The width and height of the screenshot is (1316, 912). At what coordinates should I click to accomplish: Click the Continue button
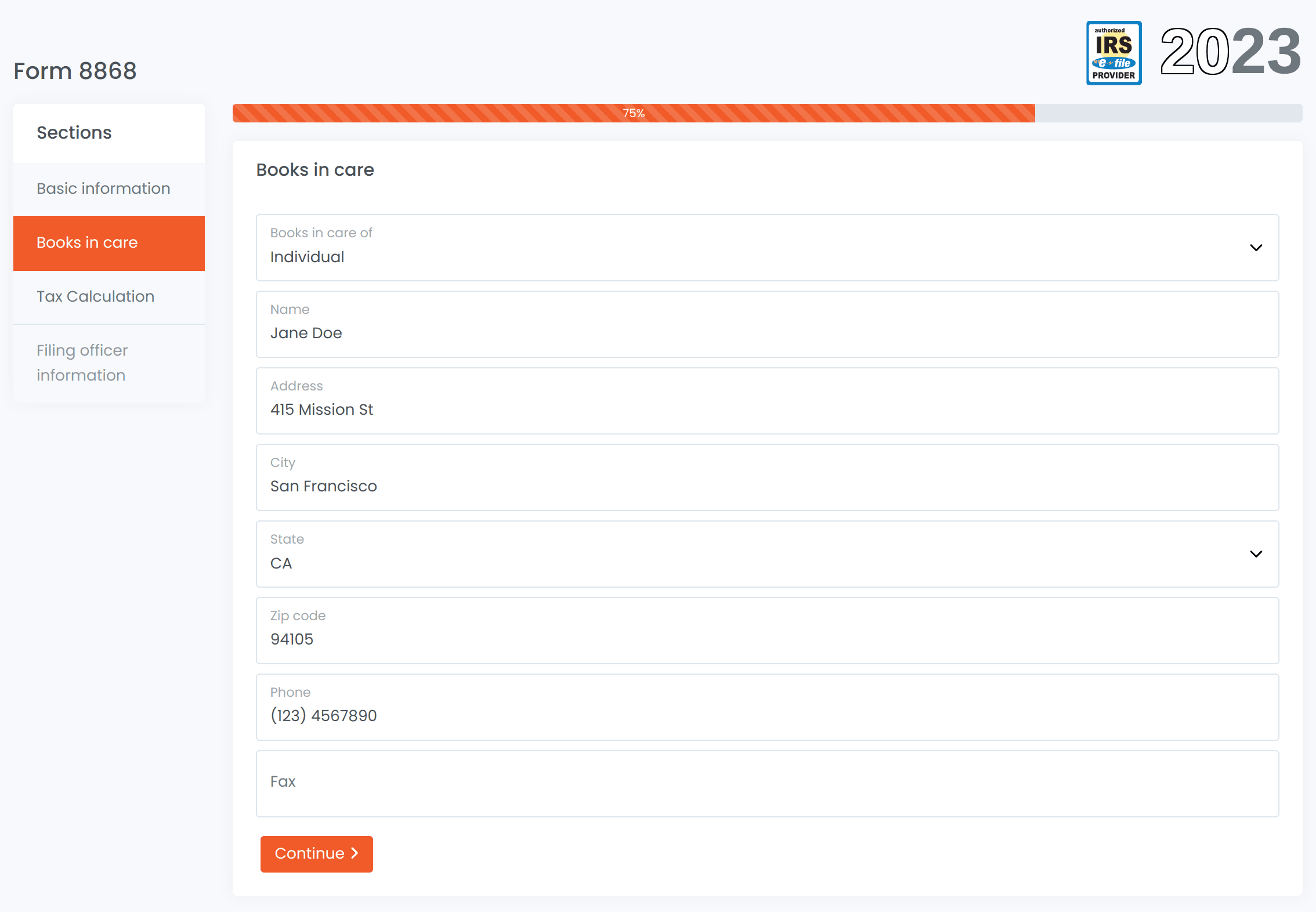coord(317,854)
